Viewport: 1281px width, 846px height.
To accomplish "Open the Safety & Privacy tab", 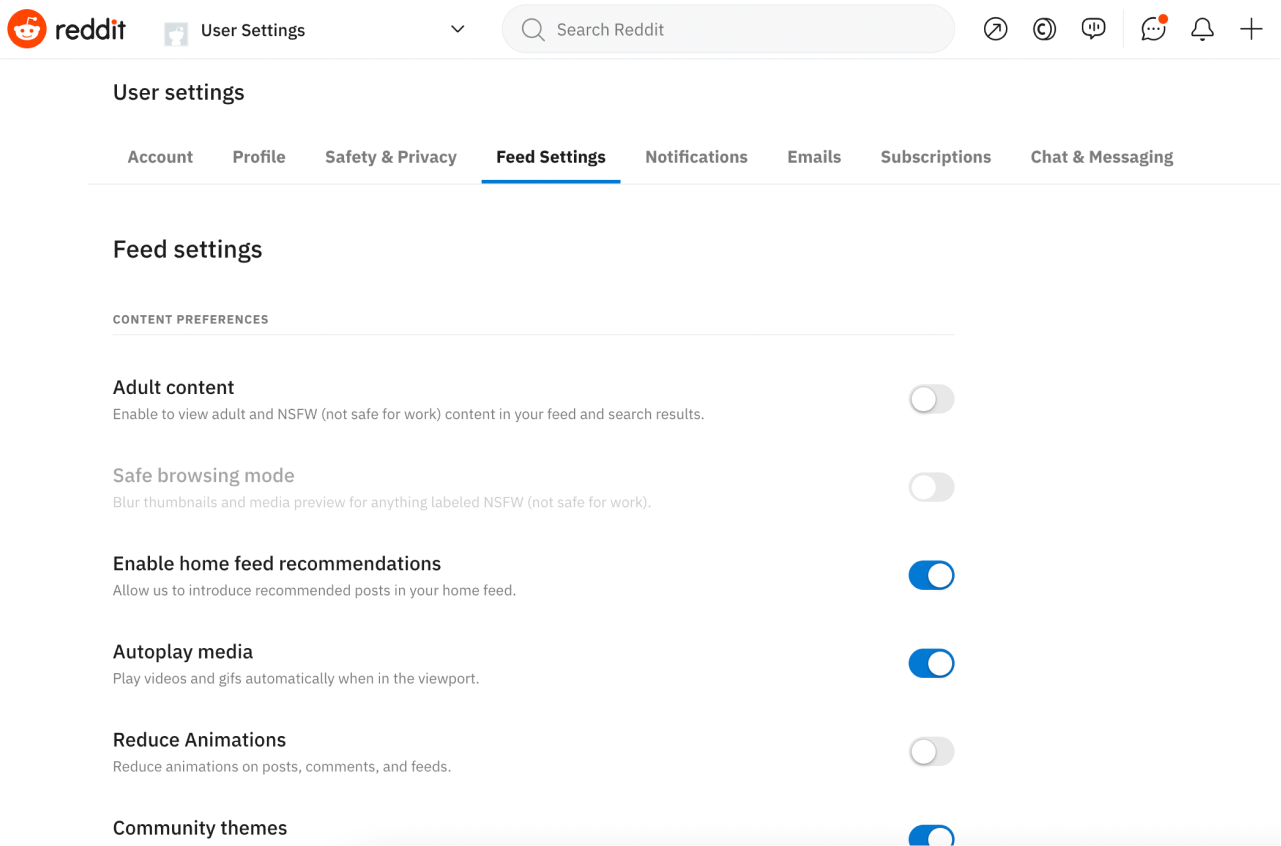I will pos(390,157).
